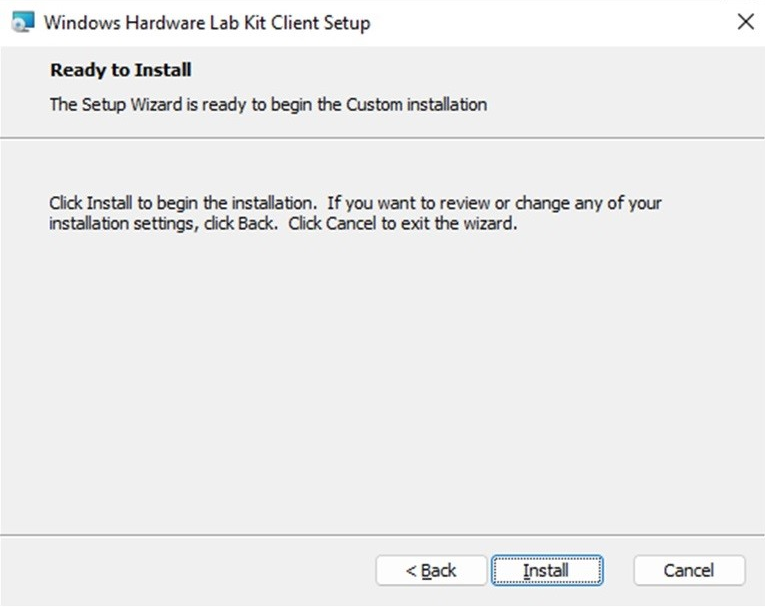Click the instruction line mentioning installation settings
765x607 pixels.
tap(283, 223)
